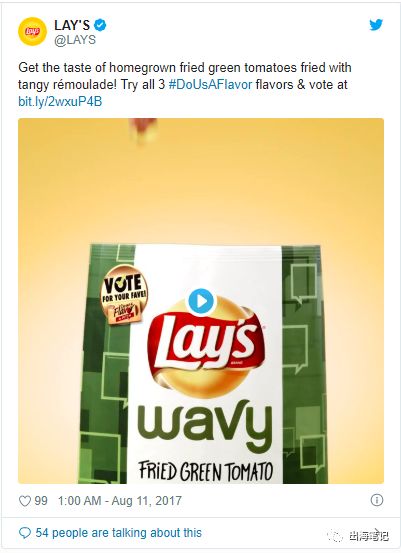Click the speech bubble reply icon

[24, 533]
